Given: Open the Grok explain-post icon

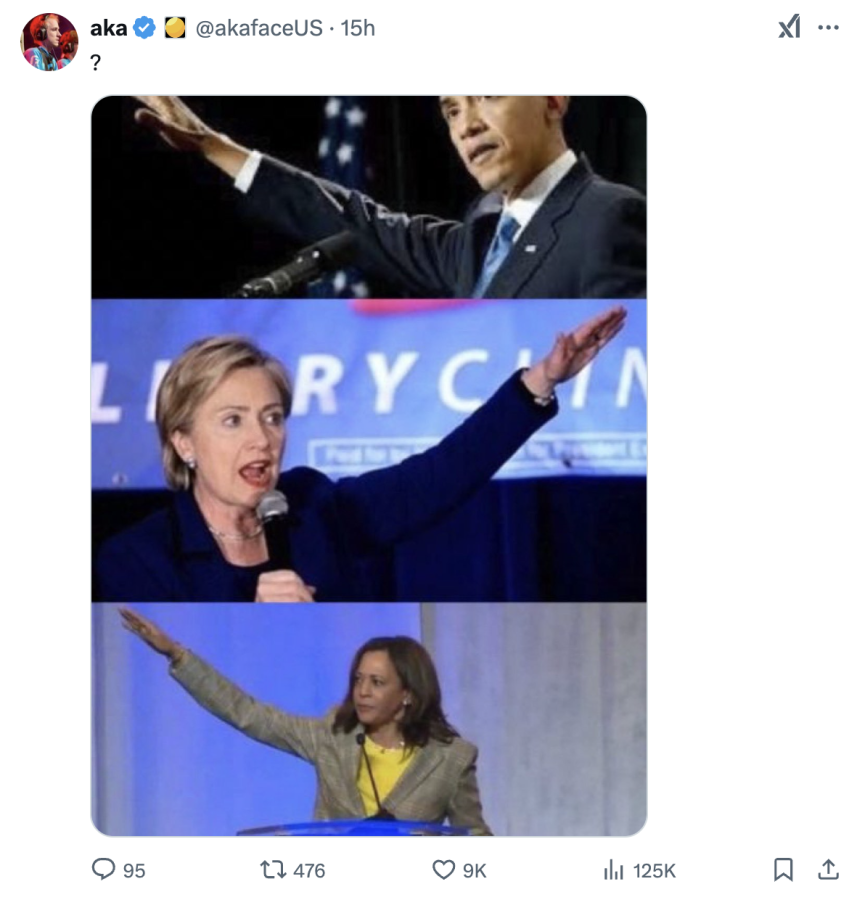Looking at the screenshot, I should point(789,28).
